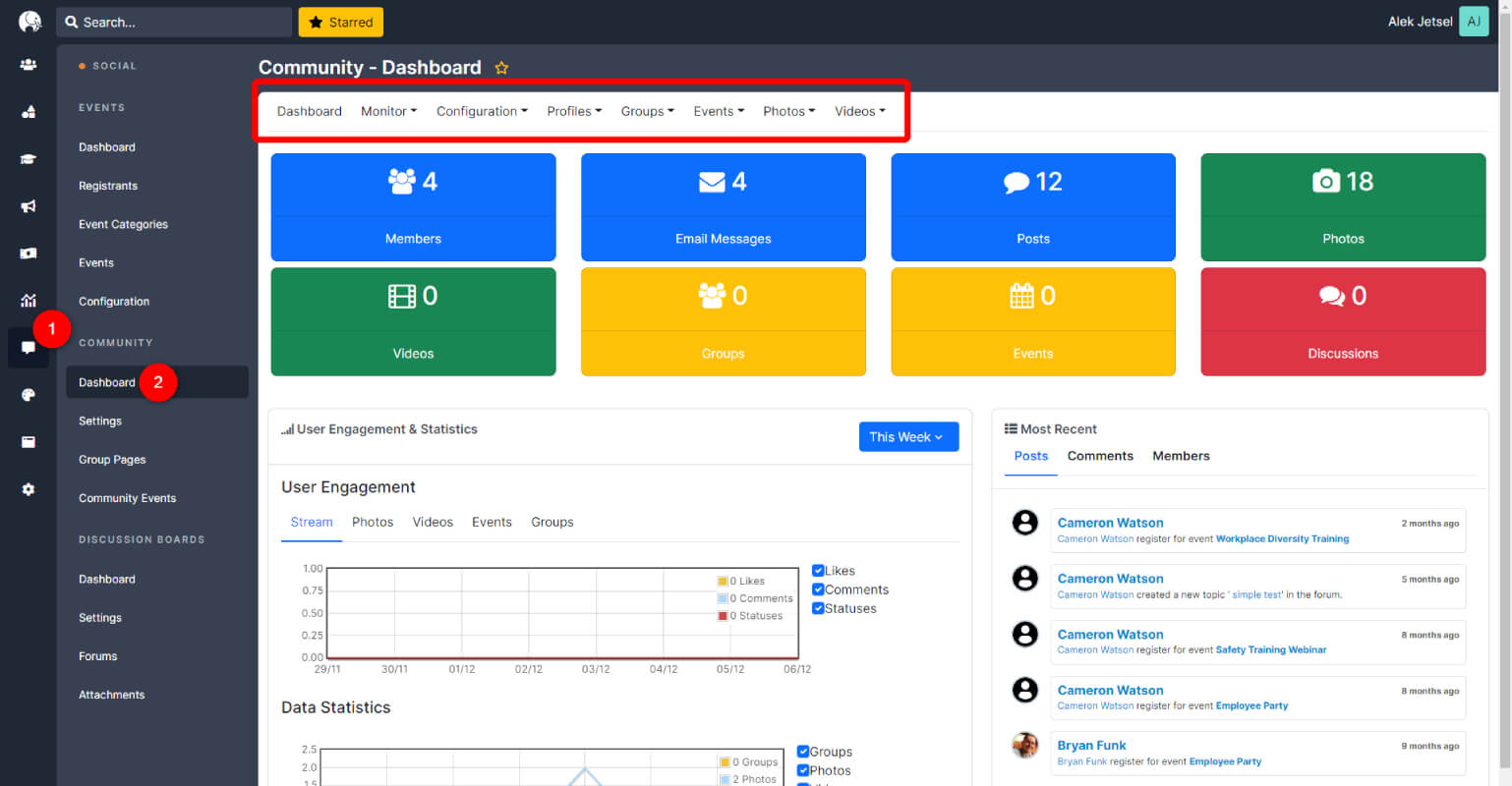Click the graduation cap sidebar icon
This screenshot has height=786, width=1512.
pos(29,159)
